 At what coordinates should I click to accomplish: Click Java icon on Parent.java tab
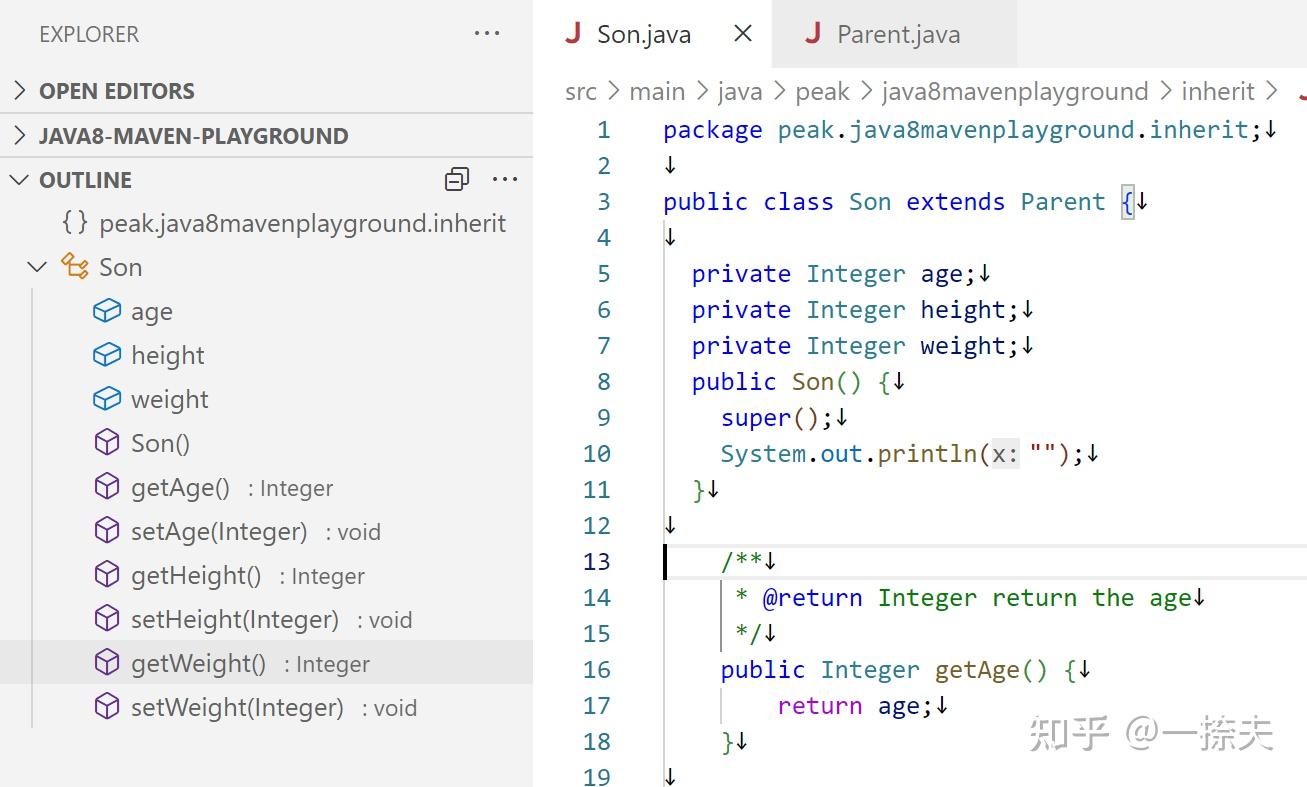point(813,34)
